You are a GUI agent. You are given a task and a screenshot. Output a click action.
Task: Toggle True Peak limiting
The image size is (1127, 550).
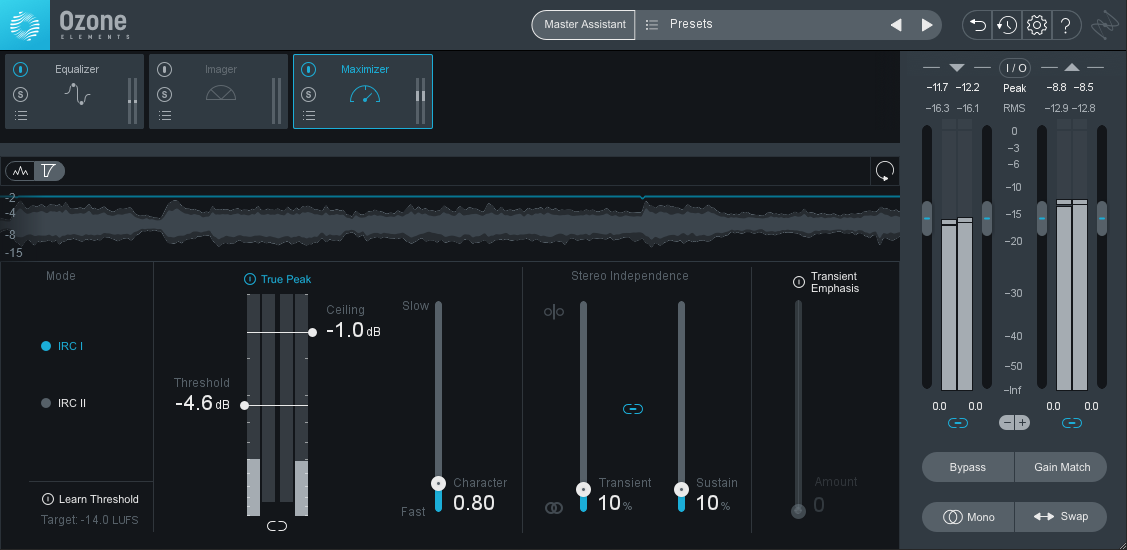[278, 279]
